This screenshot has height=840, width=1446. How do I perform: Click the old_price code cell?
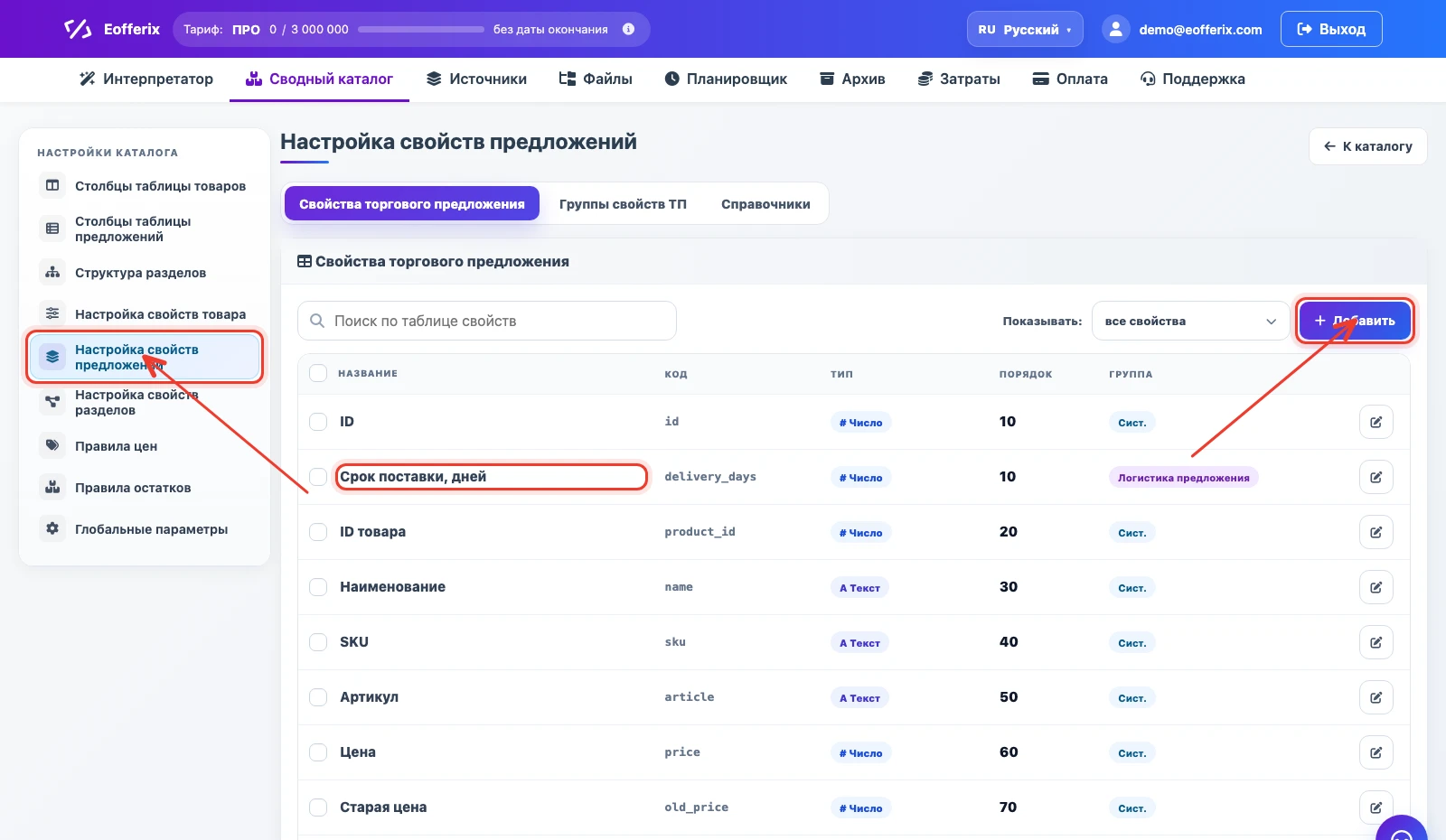tap(696, 807)
